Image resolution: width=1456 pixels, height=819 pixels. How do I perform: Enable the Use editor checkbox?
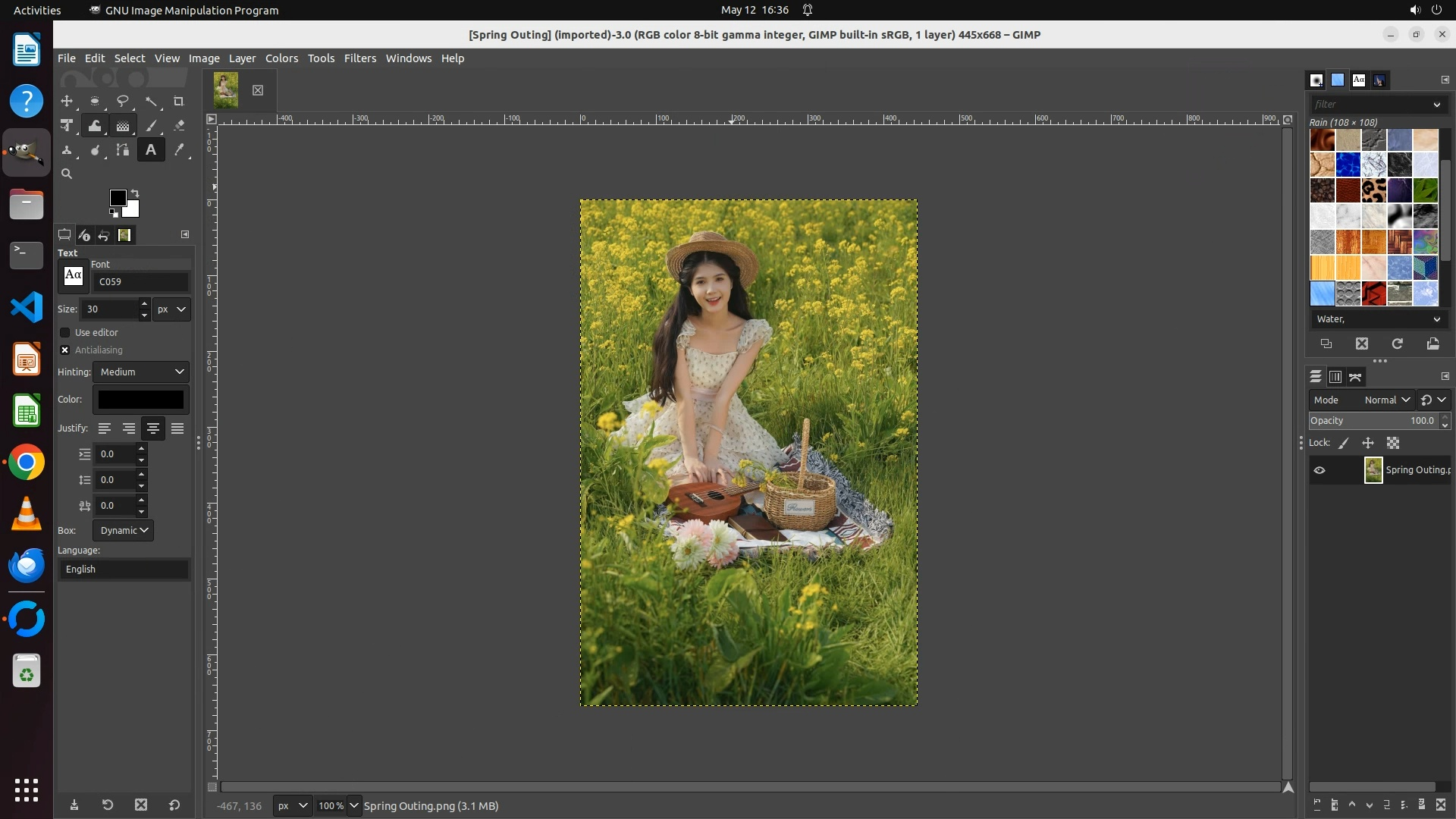click(65, 332)
